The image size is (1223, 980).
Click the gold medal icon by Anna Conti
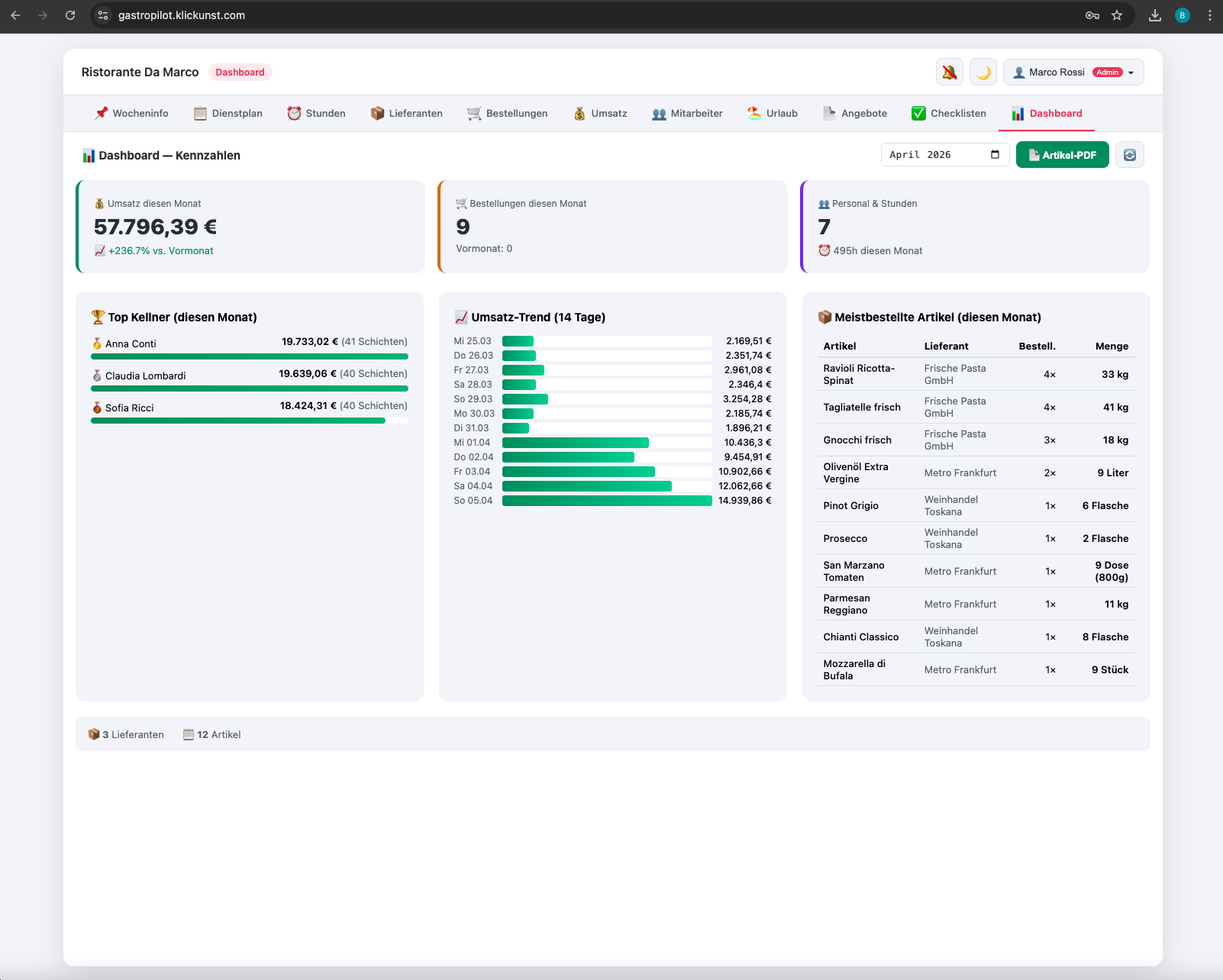pos(97,343)
